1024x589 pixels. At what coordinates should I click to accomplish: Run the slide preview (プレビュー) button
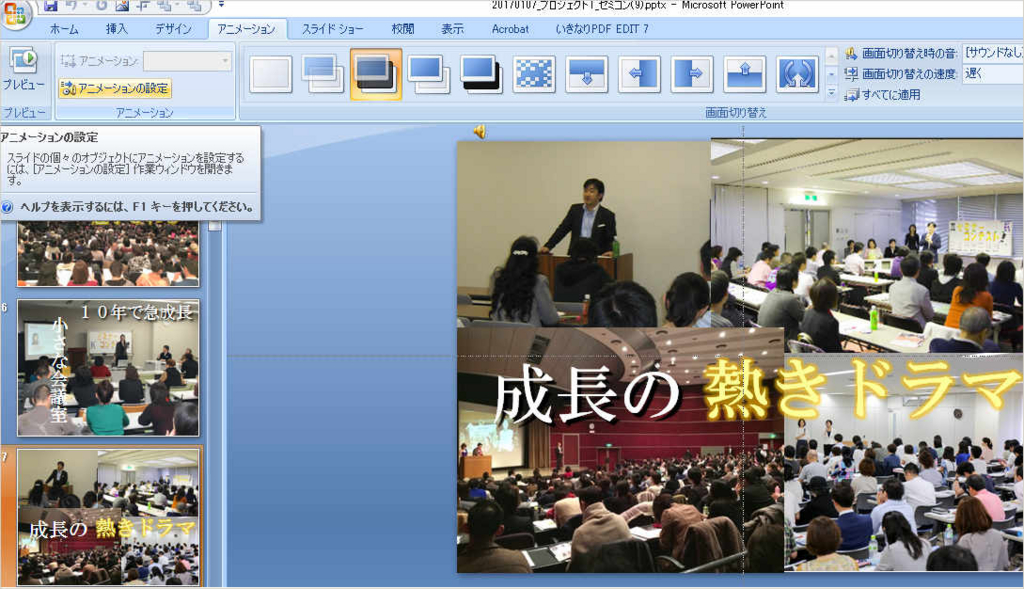[x=24, y=69]
